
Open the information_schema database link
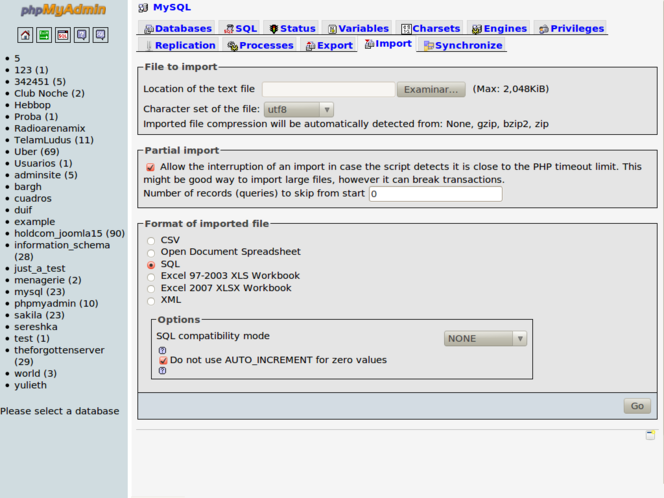point(62,245)
